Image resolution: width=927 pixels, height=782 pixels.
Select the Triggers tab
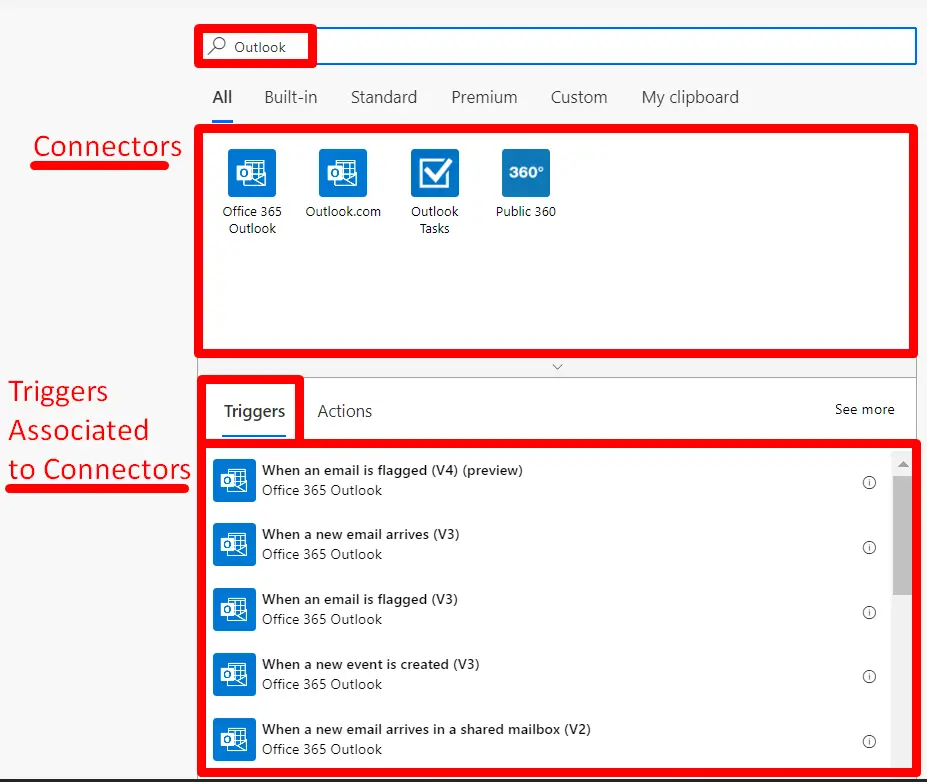pyautogui.click(x=254, y=411)
